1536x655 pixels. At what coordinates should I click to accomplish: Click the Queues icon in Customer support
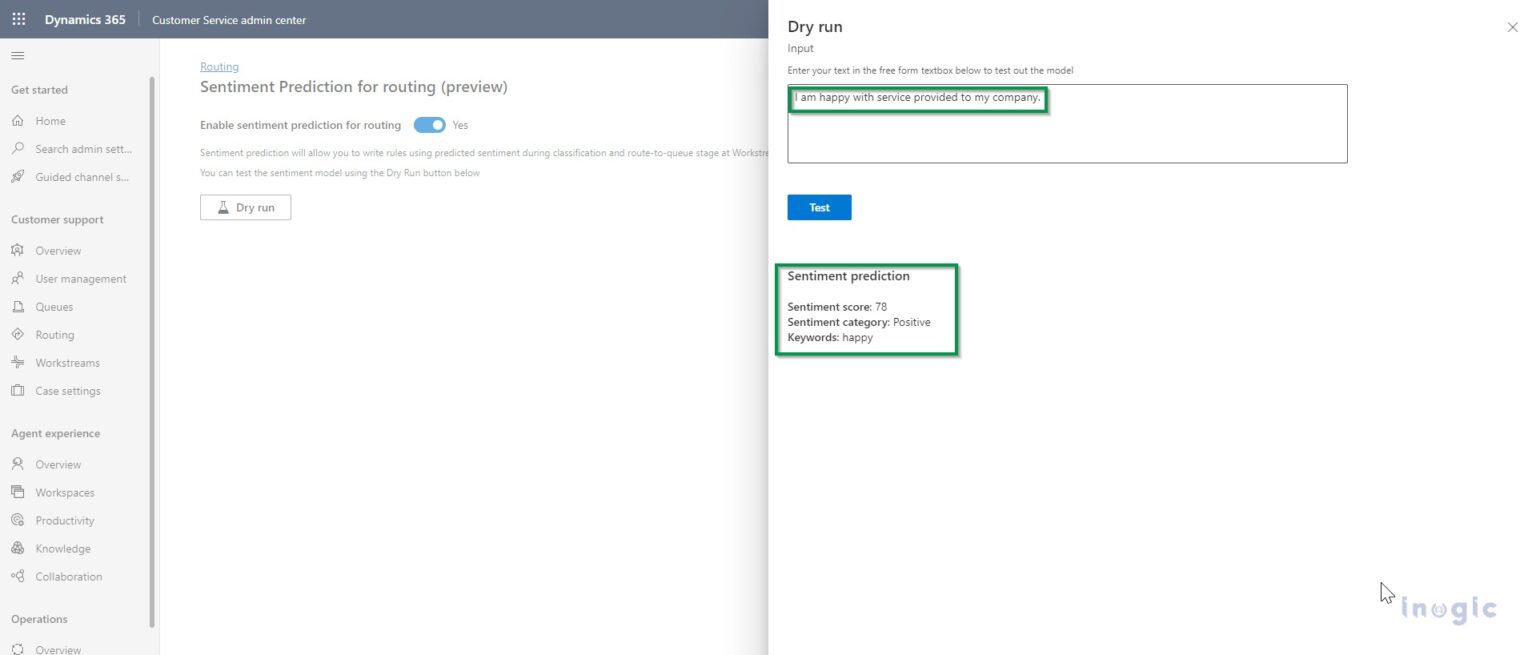(x=18, y=307)
